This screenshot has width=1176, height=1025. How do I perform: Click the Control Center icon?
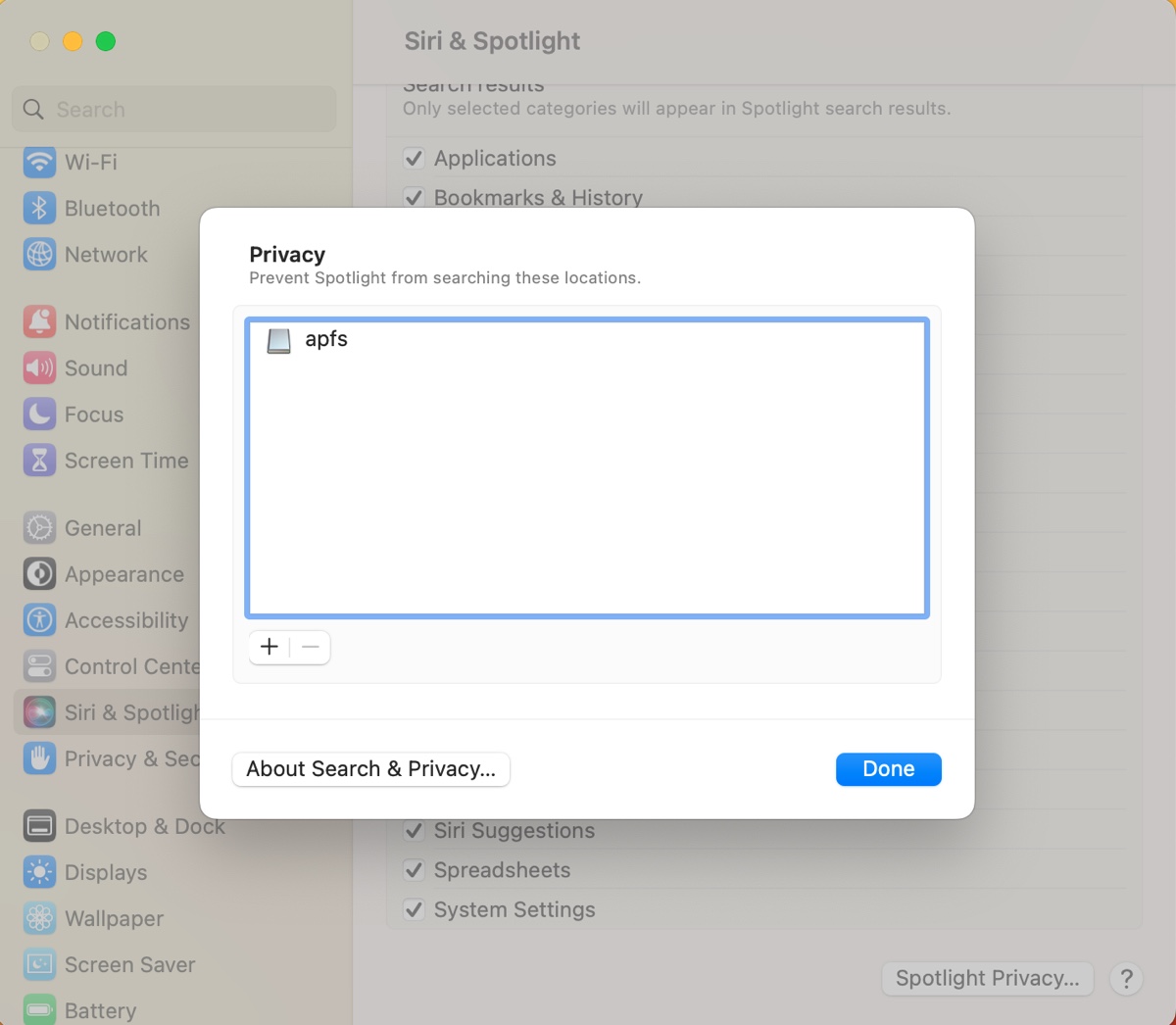pos(39,666)
